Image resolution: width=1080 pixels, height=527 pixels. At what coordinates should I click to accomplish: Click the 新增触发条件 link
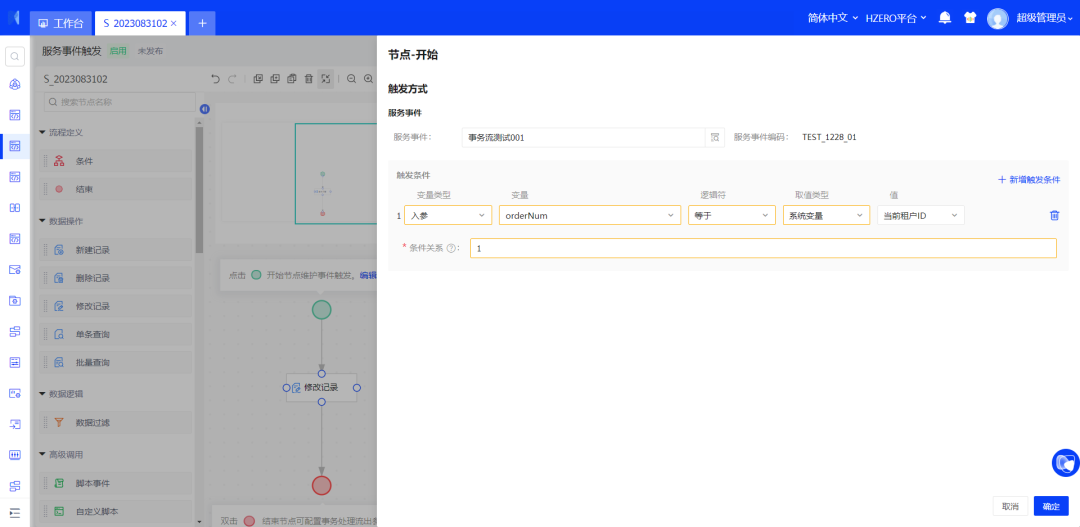[1028, 180]
